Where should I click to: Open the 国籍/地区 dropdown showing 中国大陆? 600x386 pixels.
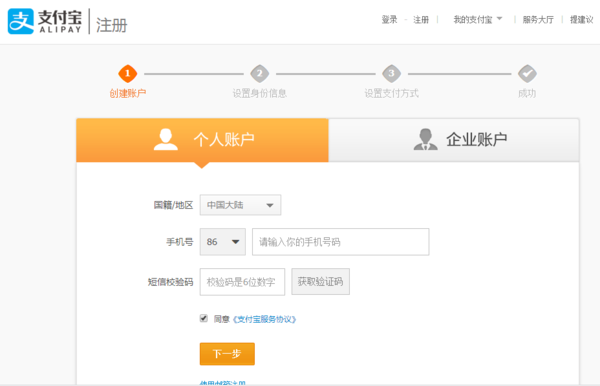240,205
